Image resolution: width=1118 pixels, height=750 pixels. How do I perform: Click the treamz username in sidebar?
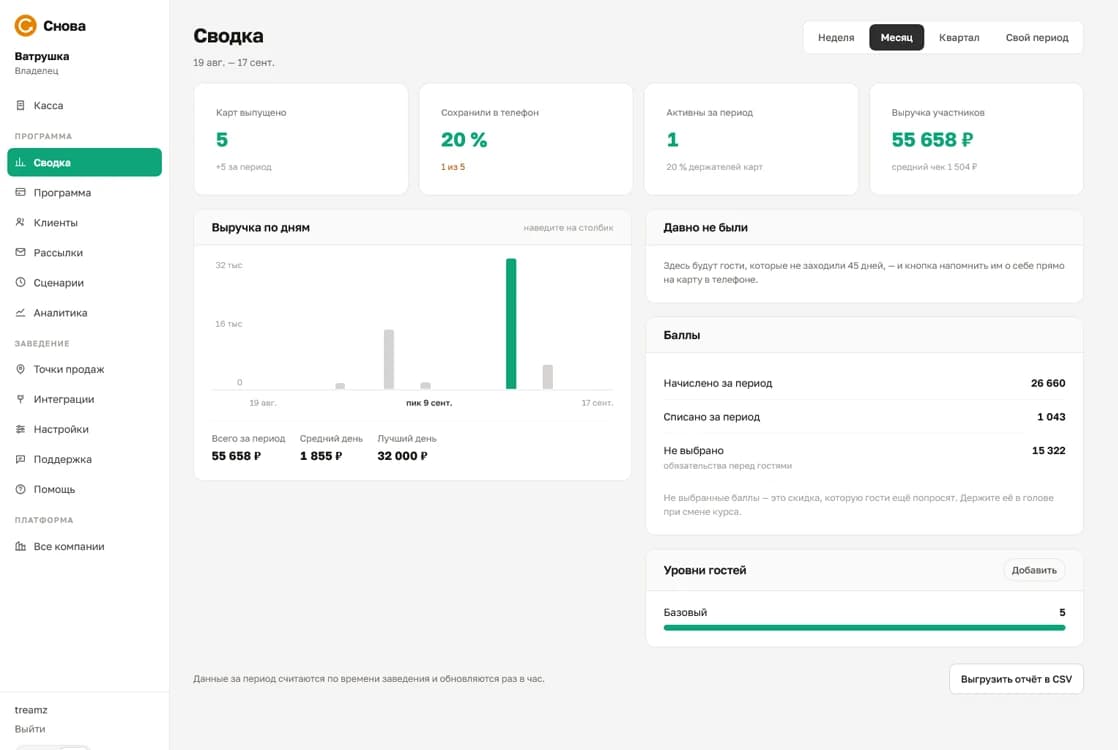(31, 710)
